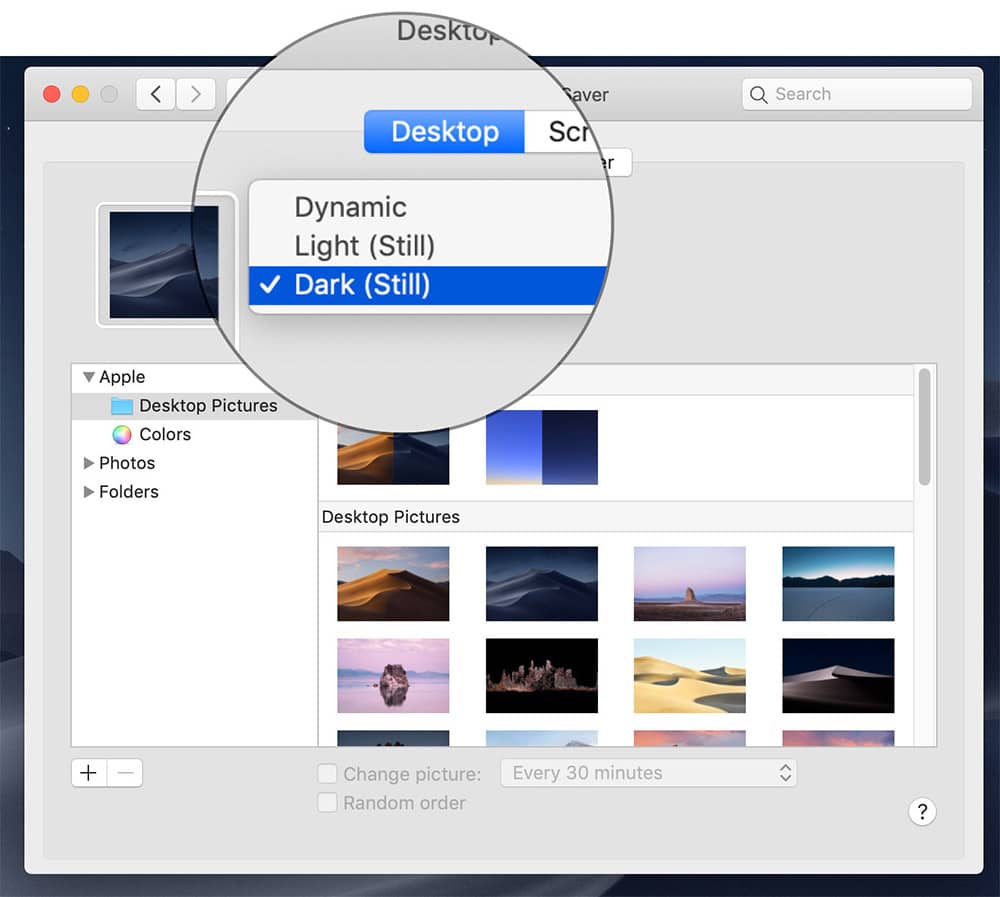Click the back navigation arrow

point(156,93)
